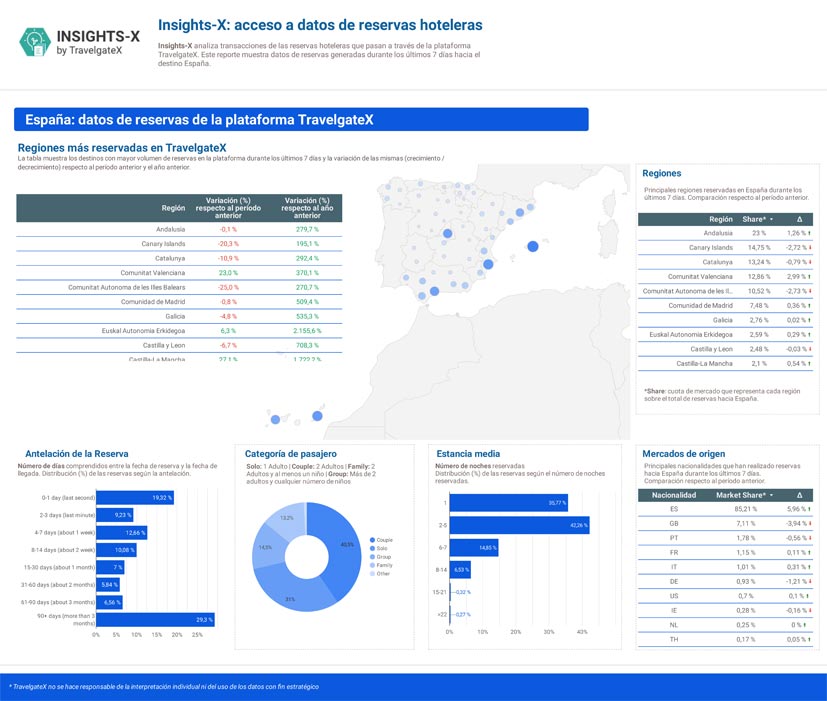Image resolution: width=827 pixels, height=701 pixels.
Task: Click '14,75 %' share value for Canary Islands
Action: click(759, 247)
